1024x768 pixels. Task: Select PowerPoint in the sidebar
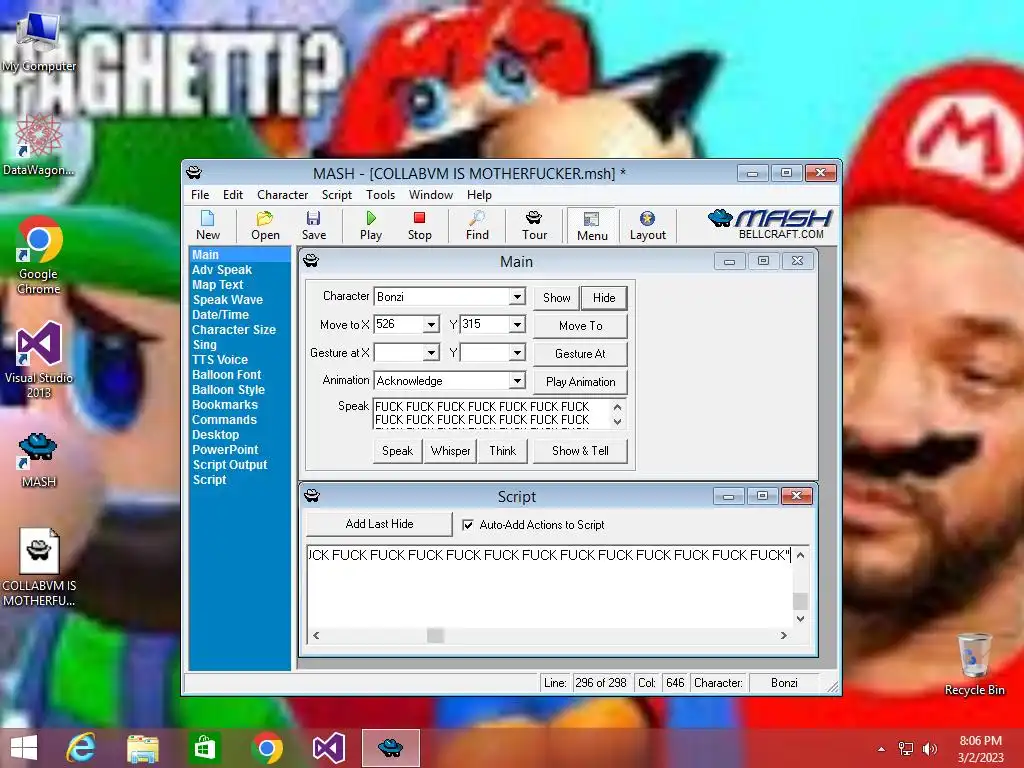pyautogui.click(x=225, y=450)
